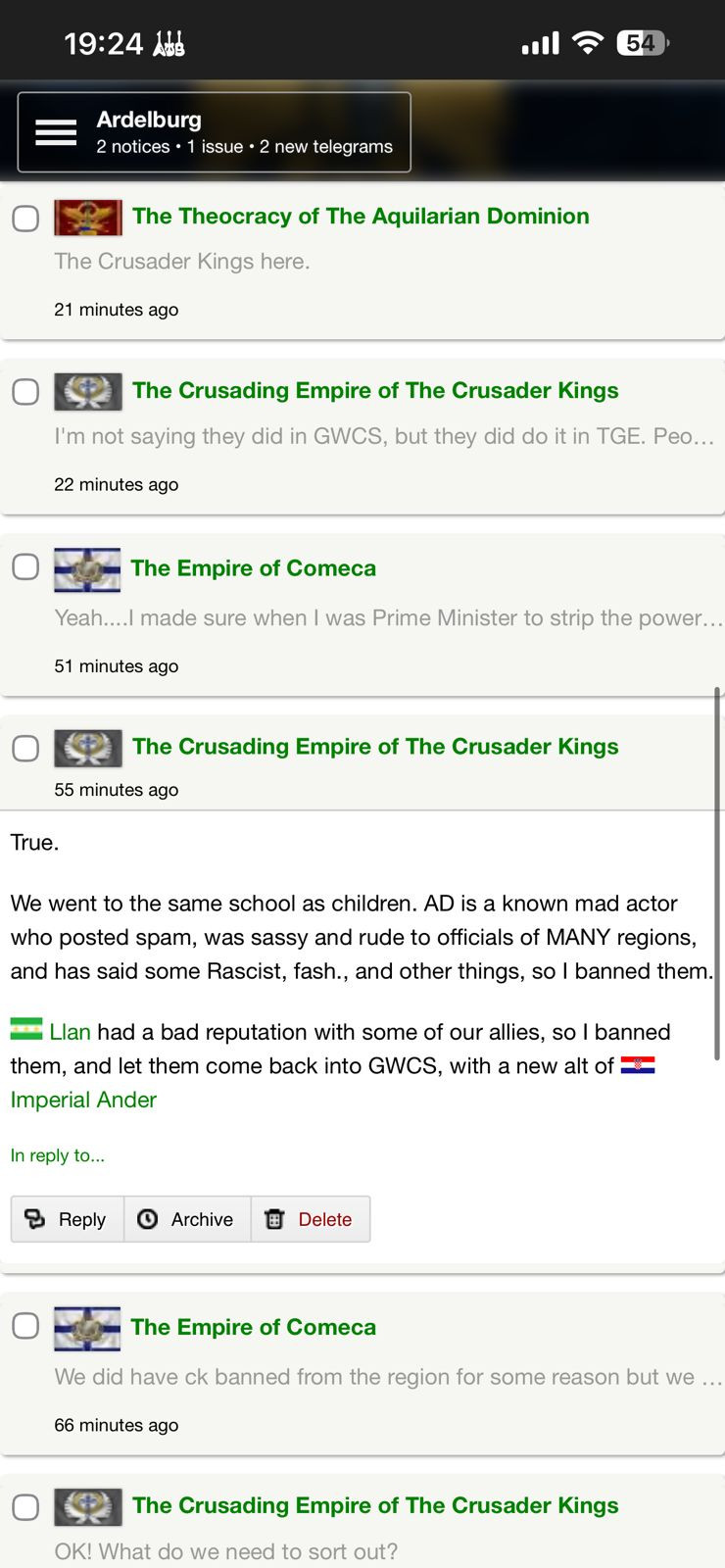Click the Reply arrow icon
The image size is (725, 1568).
coord(35,1219)
